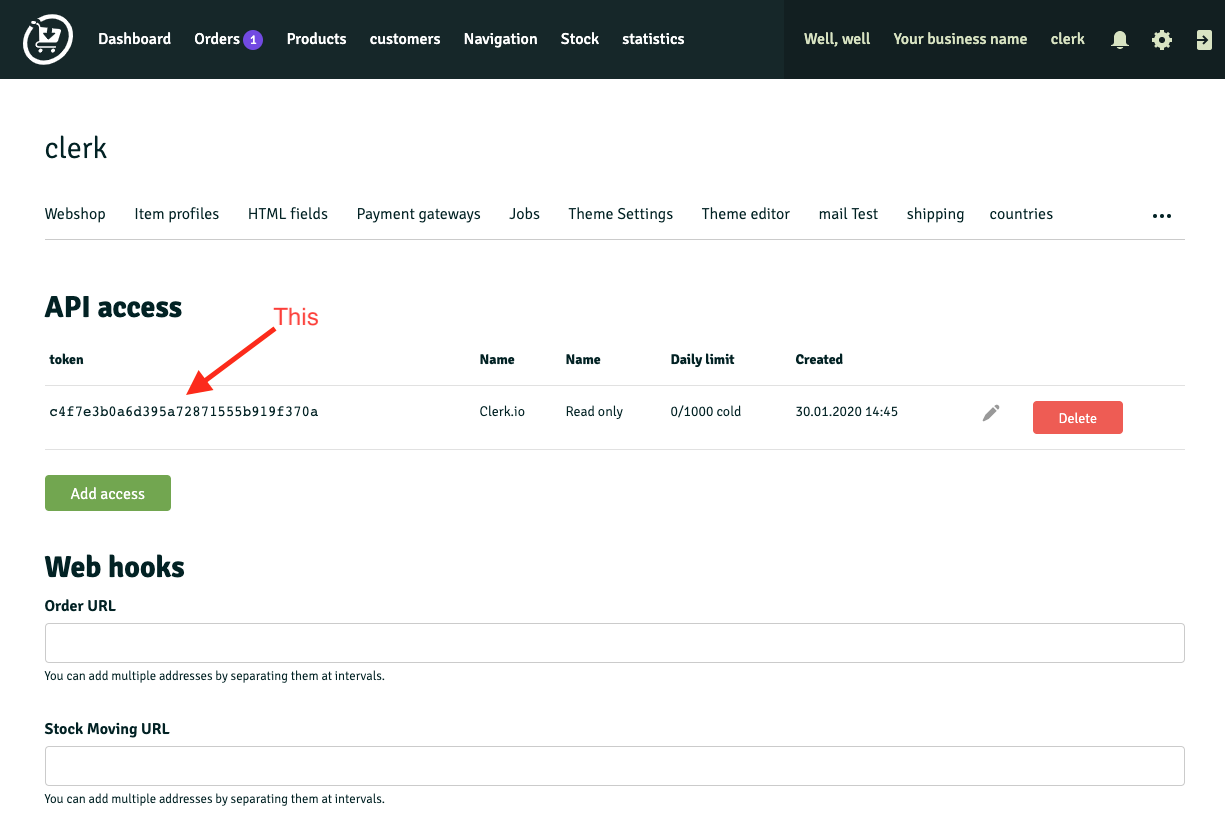Image resolution: width=1225 pixels, height=815 pixels.
Task: Select the Webshop tab
Action: point(75,213)
